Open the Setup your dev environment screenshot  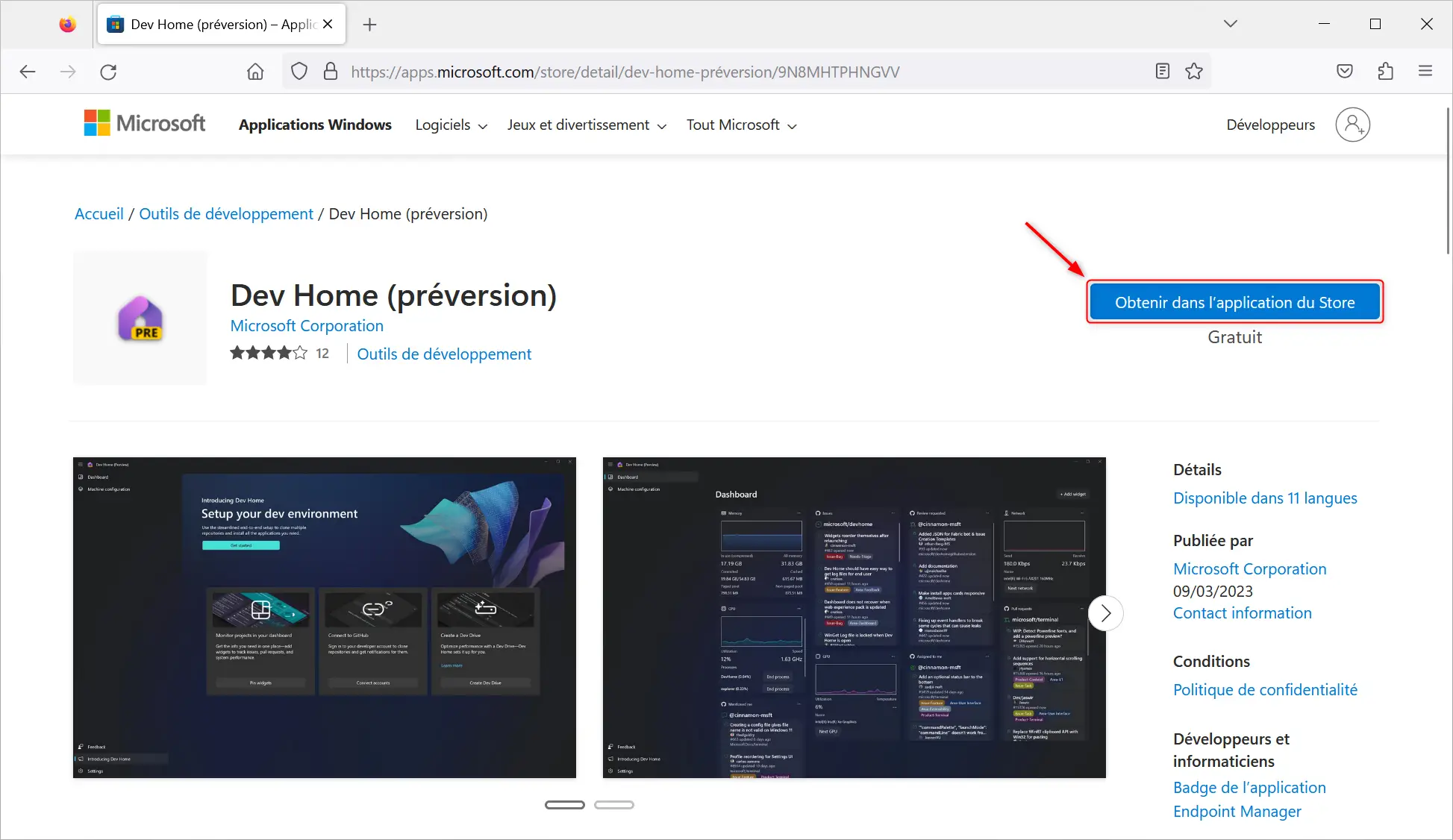325,618
